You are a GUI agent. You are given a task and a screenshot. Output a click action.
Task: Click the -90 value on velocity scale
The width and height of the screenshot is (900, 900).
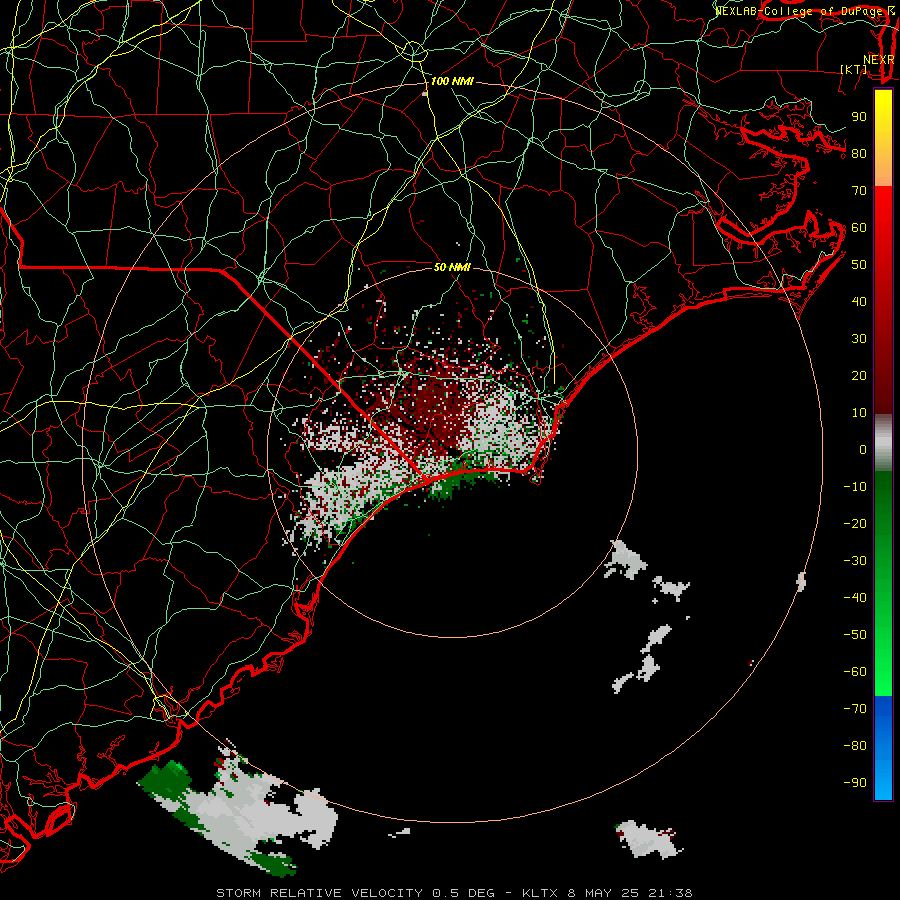pyautogui.click(x=855, y=783)
